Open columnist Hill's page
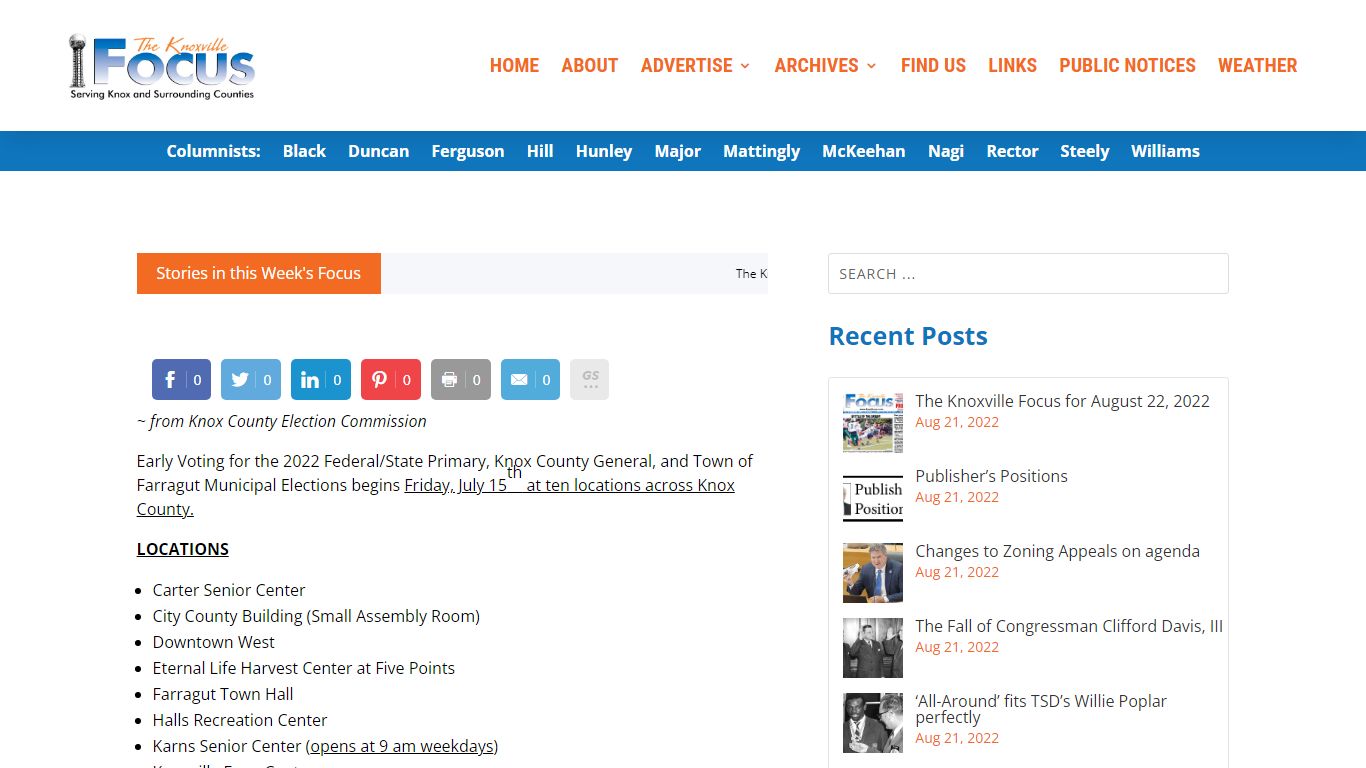Image resolution: width=1366 pixels, height=768 pixels. [x=540, y=151]
